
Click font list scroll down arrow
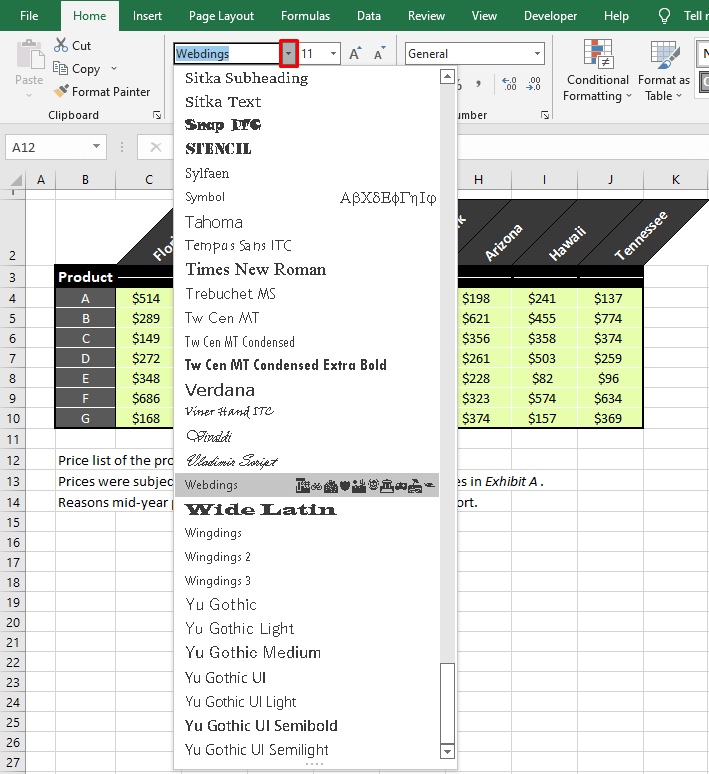pyautogui.click(x=447, y=751)
